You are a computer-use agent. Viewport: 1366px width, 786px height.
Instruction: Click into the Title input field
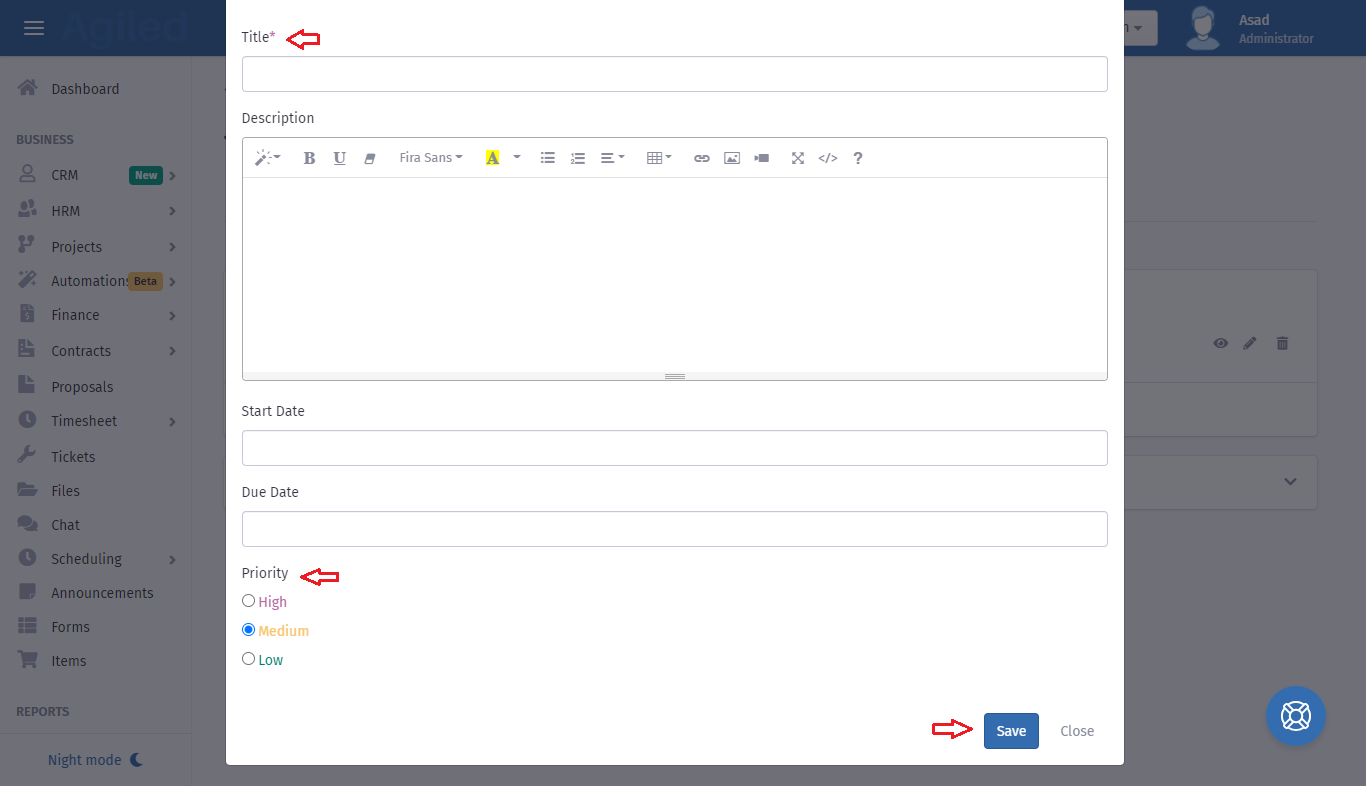[674, 74]
